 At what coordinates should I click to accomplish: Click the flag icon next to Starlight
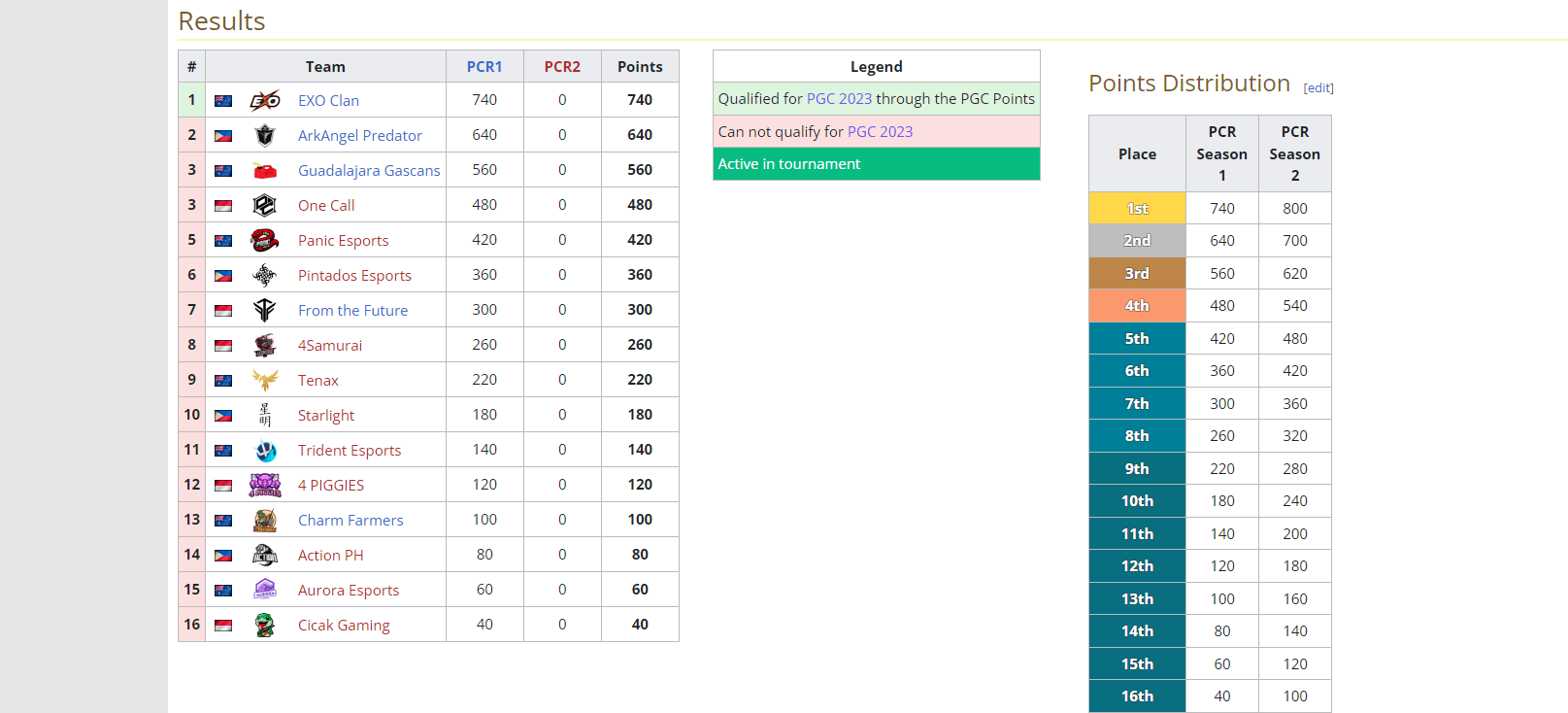(223, 416)
